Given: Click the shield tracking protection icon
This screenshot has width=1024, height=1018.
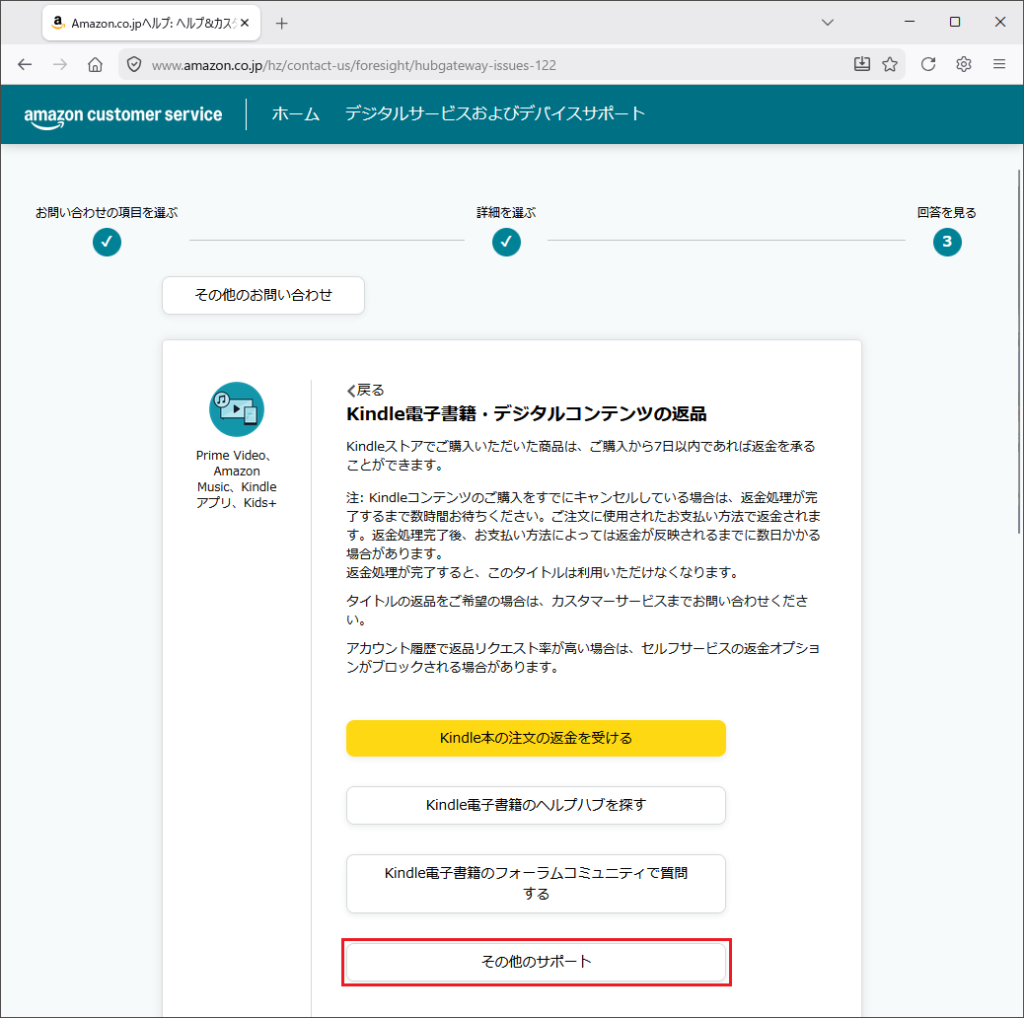Looking at the screenshot, I should (134, 65).
